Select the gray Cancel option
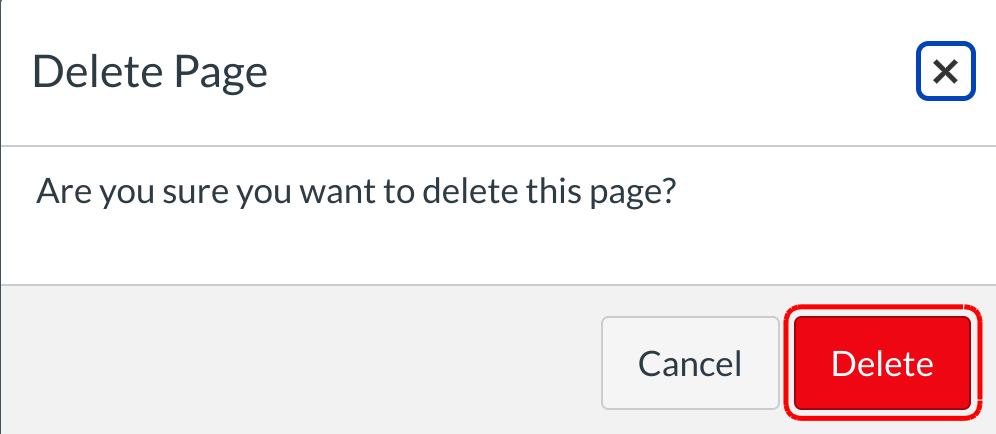The width and height of the screenshot is (996, 434). coord(690,364)
